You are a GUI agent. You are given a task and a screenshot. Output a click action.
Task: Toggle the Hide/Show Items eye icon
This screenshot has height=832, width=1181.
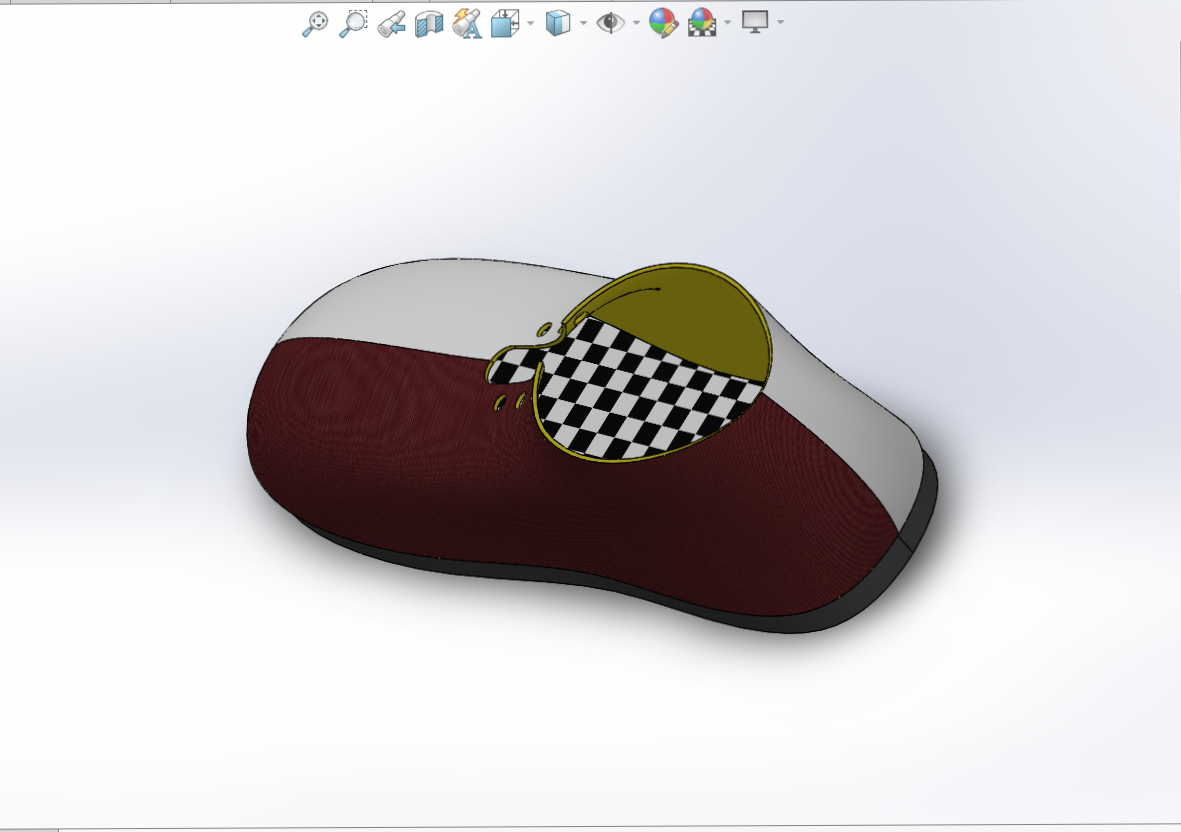click(x=610, y=23)
